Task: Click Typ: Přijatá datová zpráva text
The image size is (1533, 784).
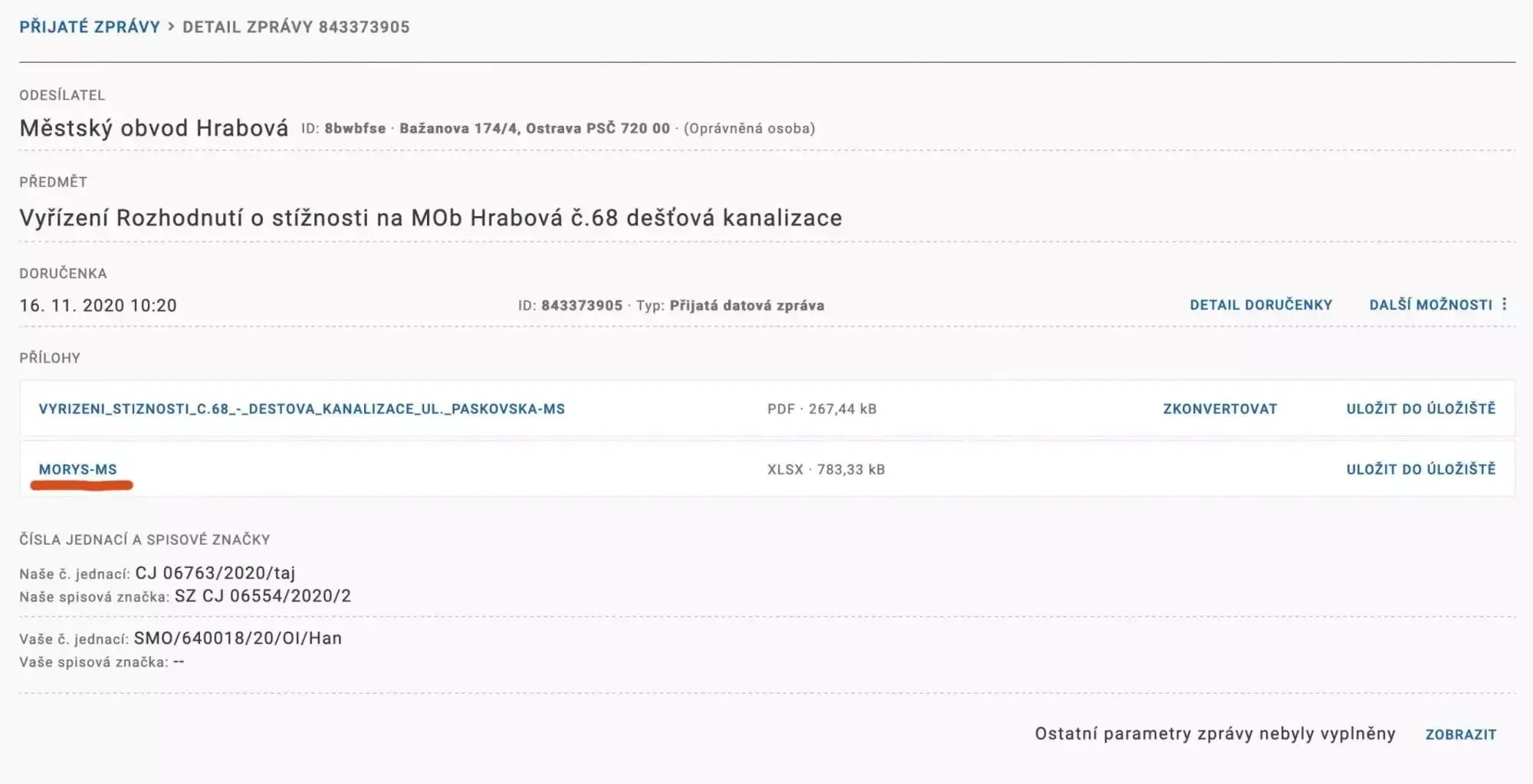Action: pyautogui.click(x=730, y=306)
